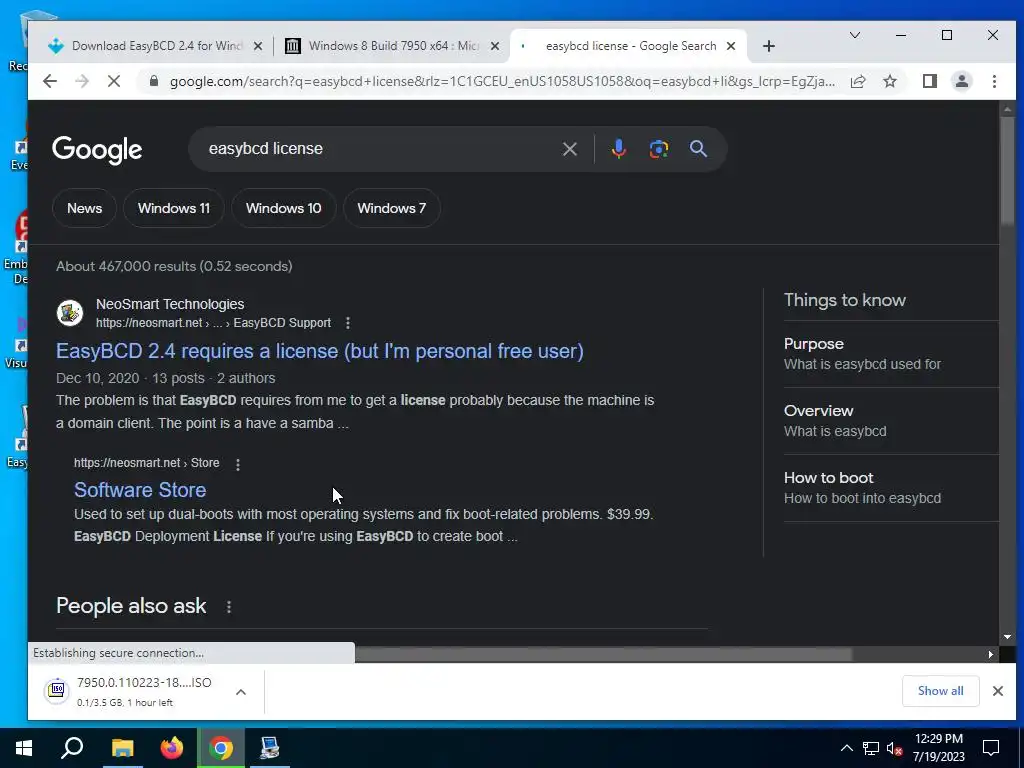Open People also ask options menu
This screenshot has height=768, width=1024.
[x=229, y=607]
